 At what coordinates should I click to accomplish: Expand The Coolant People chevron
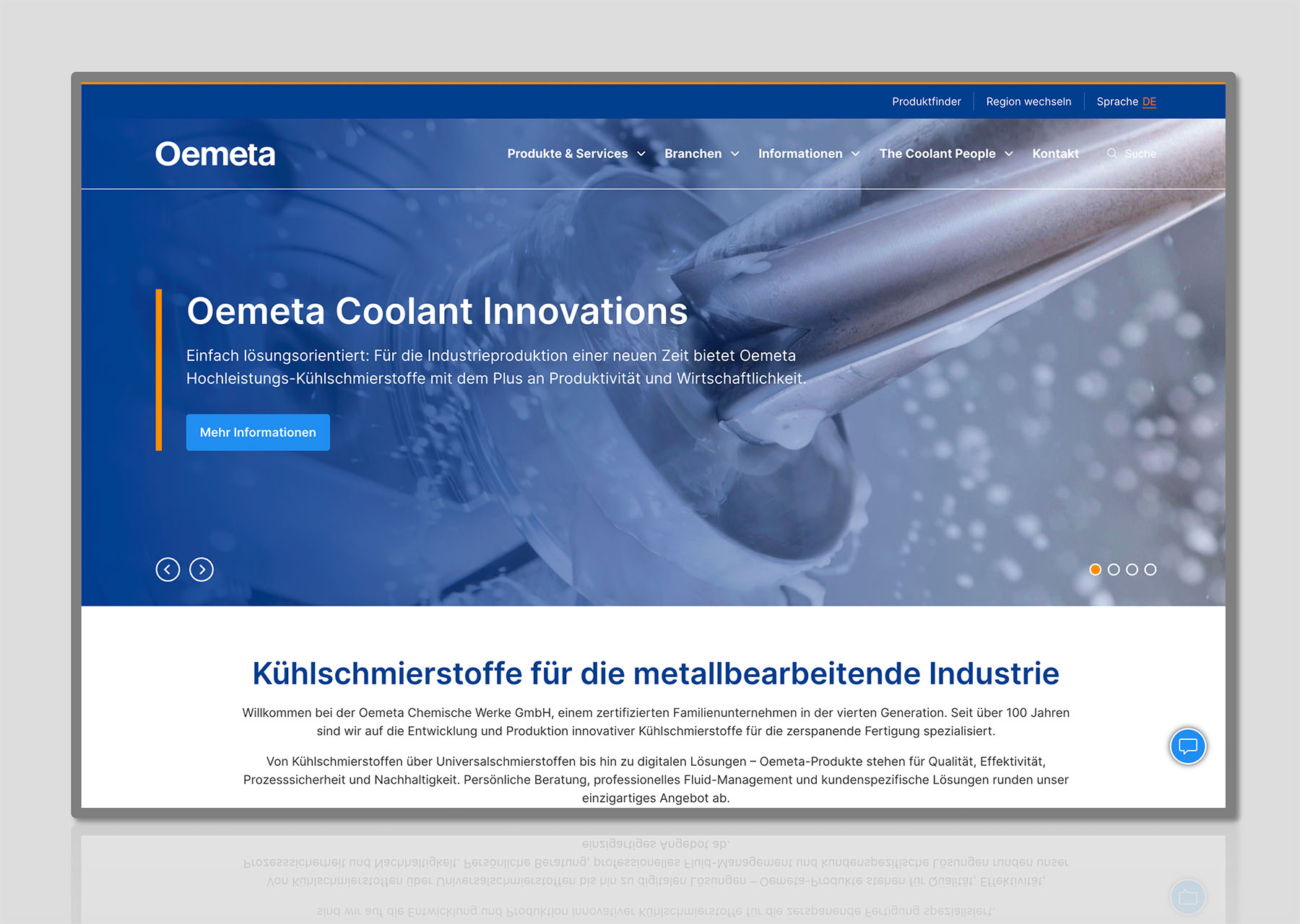click(x=1009, y=154)
